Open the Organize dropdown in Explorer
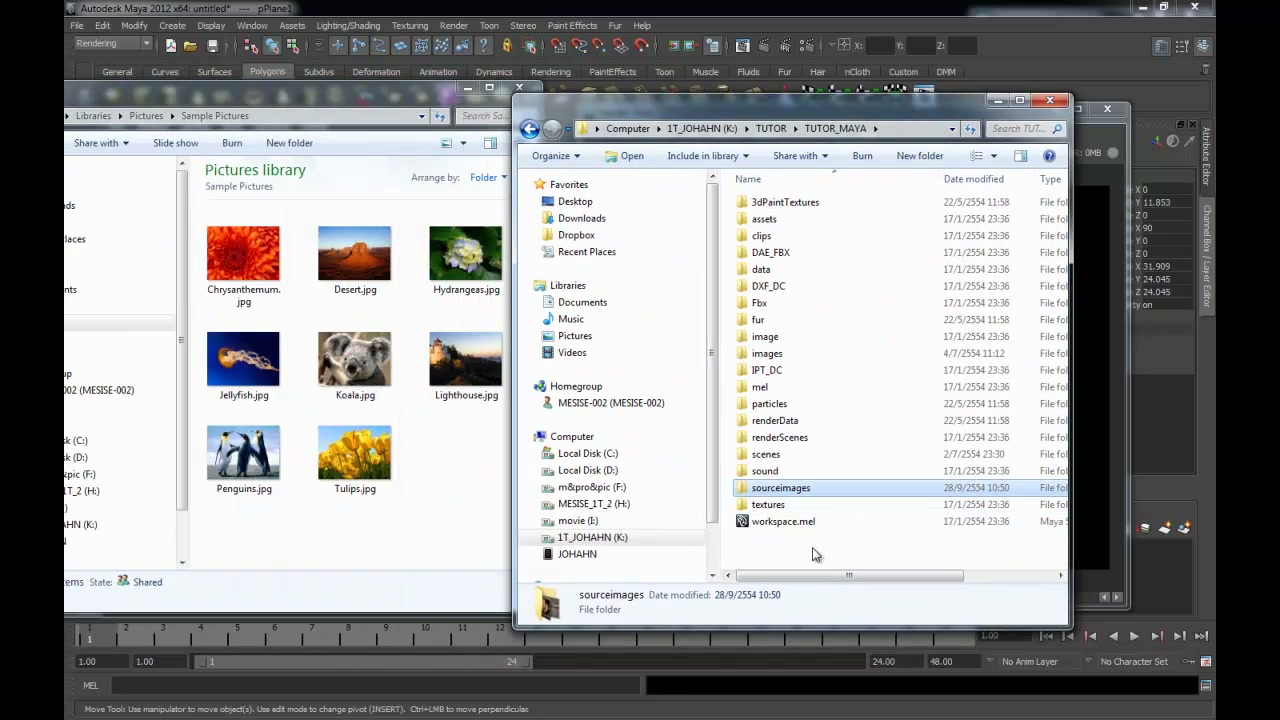1280x720 pixels. [556, 156]
